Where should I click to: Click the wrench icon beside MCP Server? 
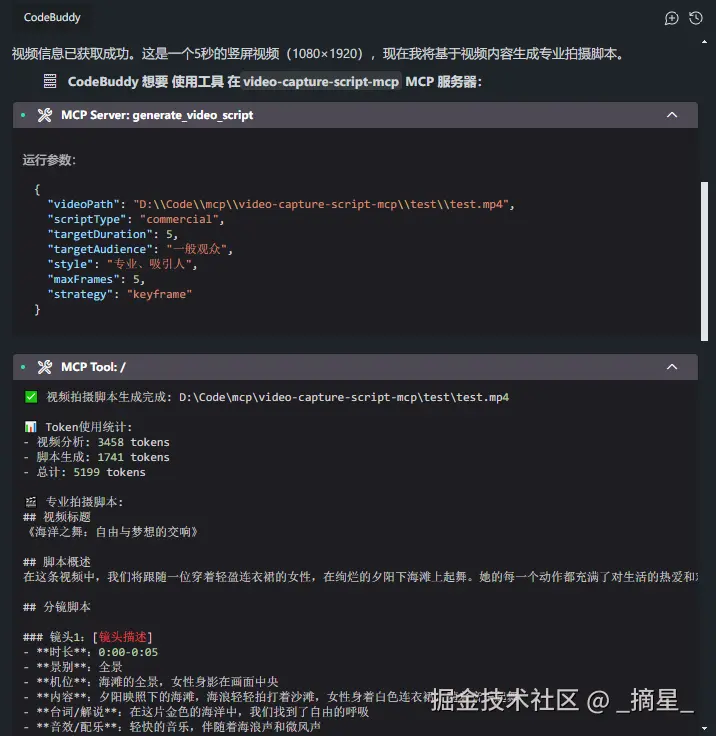(45, 115)
